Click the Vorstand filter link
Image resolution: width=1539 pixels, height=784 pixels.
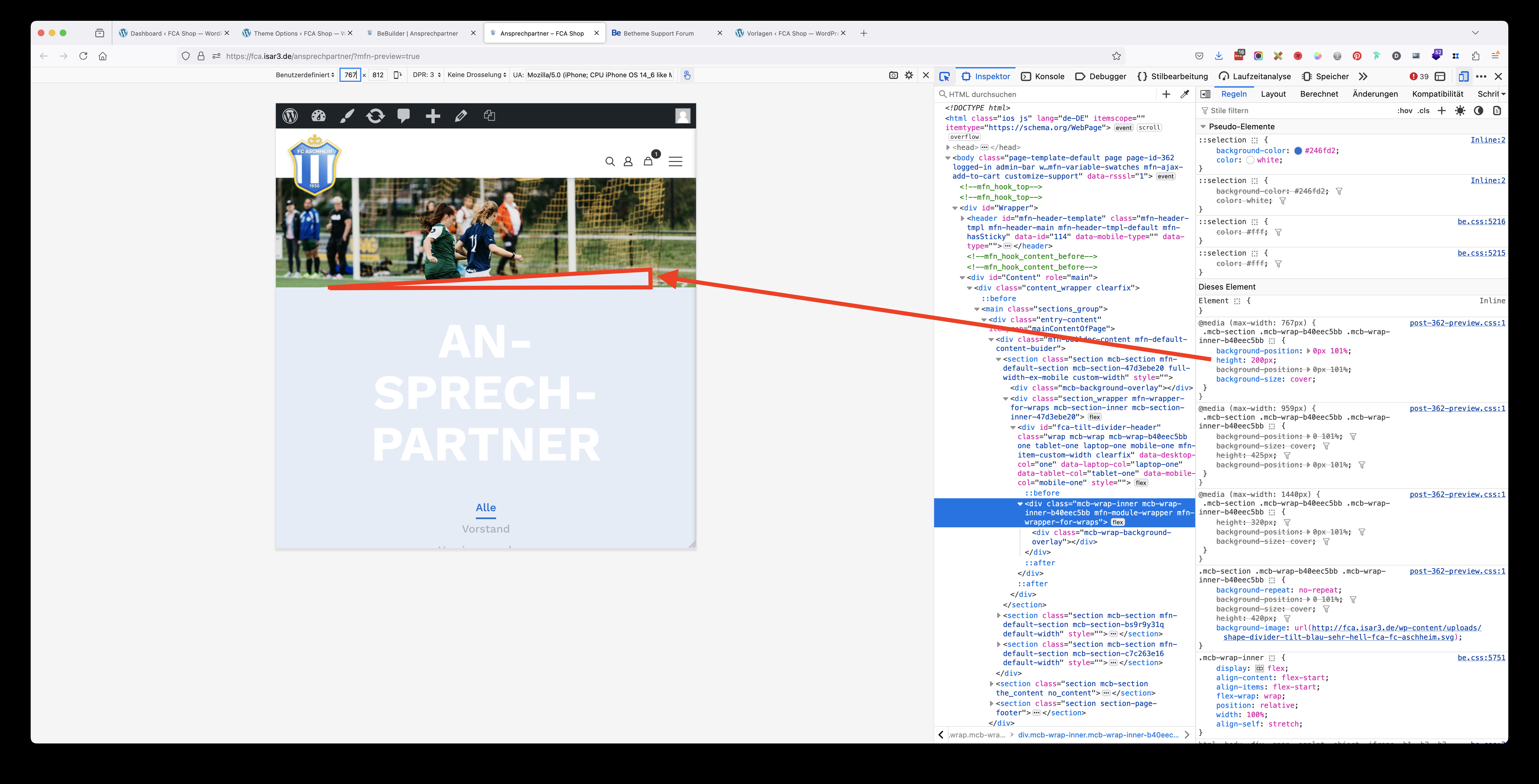pos(486,529)
